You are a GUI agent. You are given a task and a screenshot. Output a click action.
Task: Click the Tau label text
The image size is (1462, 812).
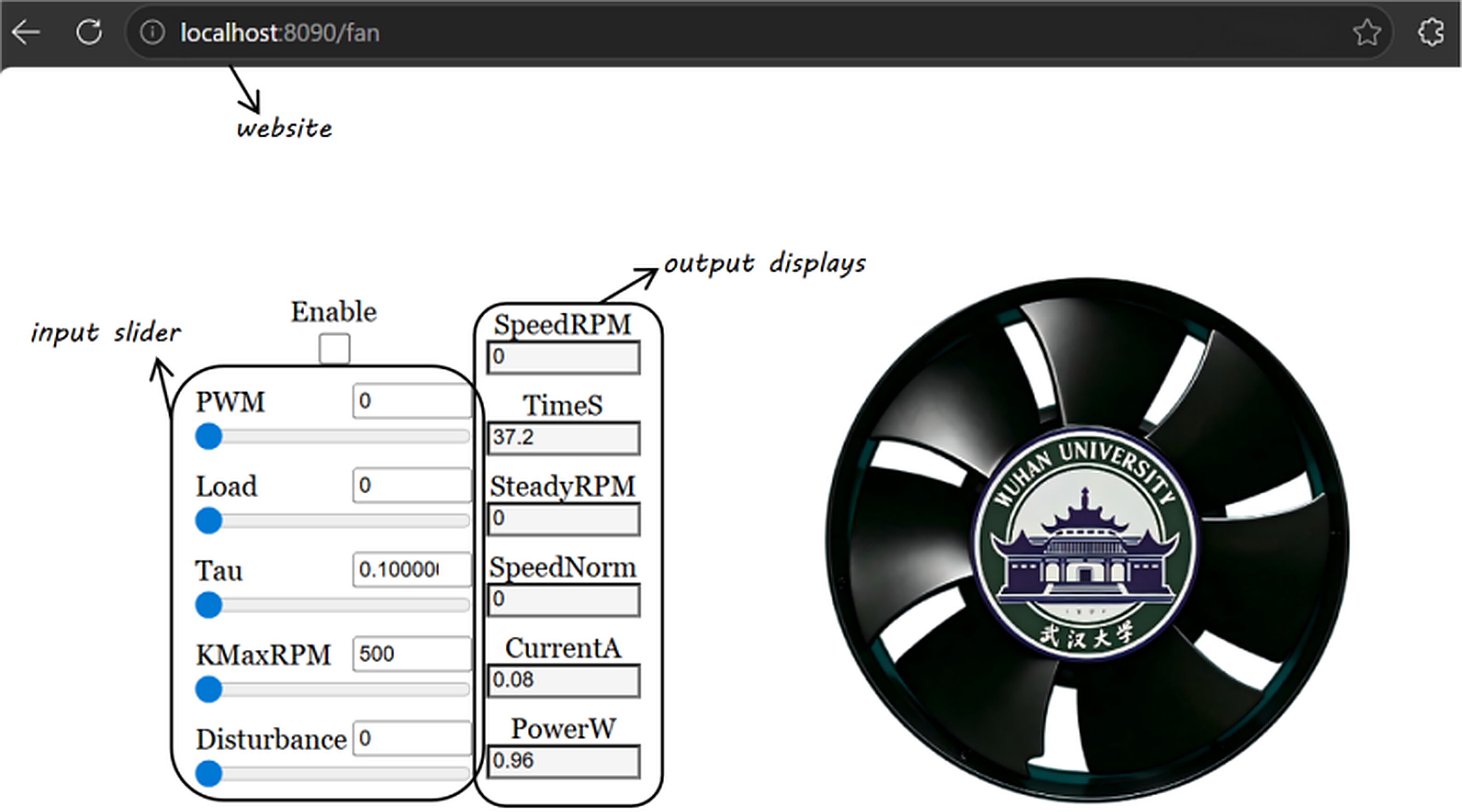219,570
